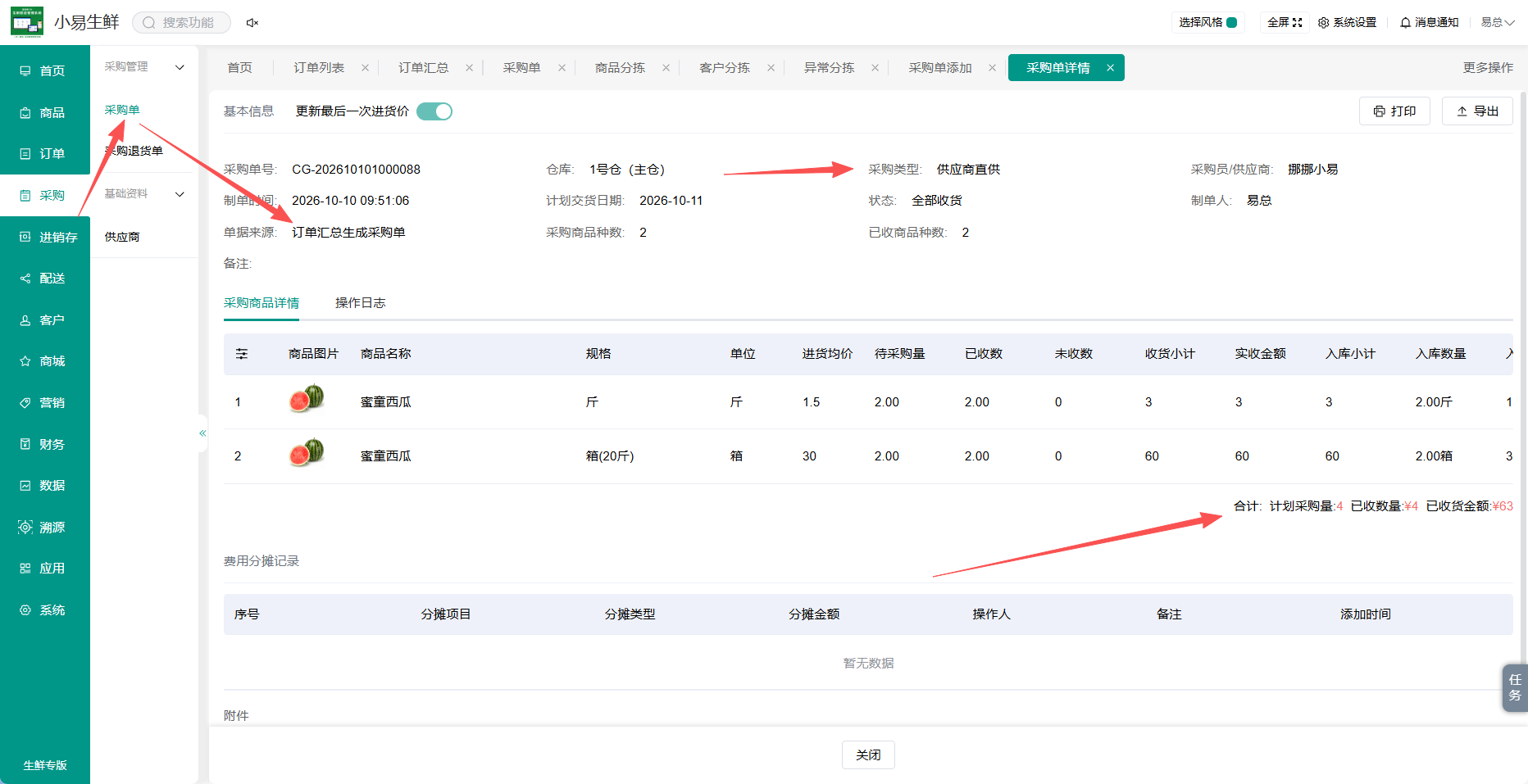Open the 数据 sidebar module
The width and height of the screenshot is (1528, 784).
pos(44,485)
